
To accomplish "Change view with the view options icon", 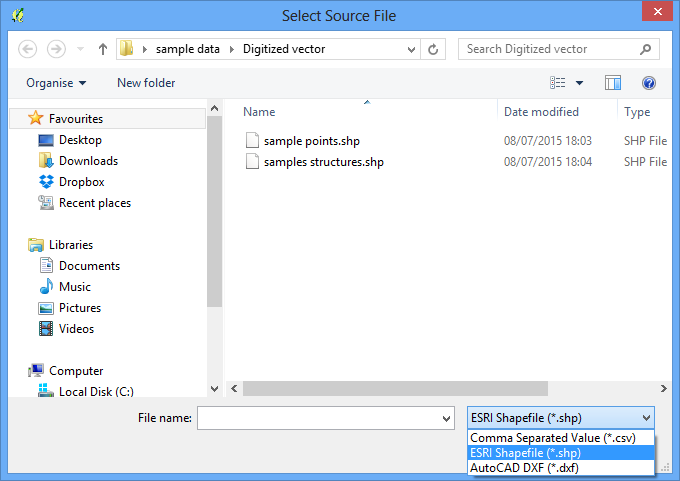I will click(x=558, y=82).
